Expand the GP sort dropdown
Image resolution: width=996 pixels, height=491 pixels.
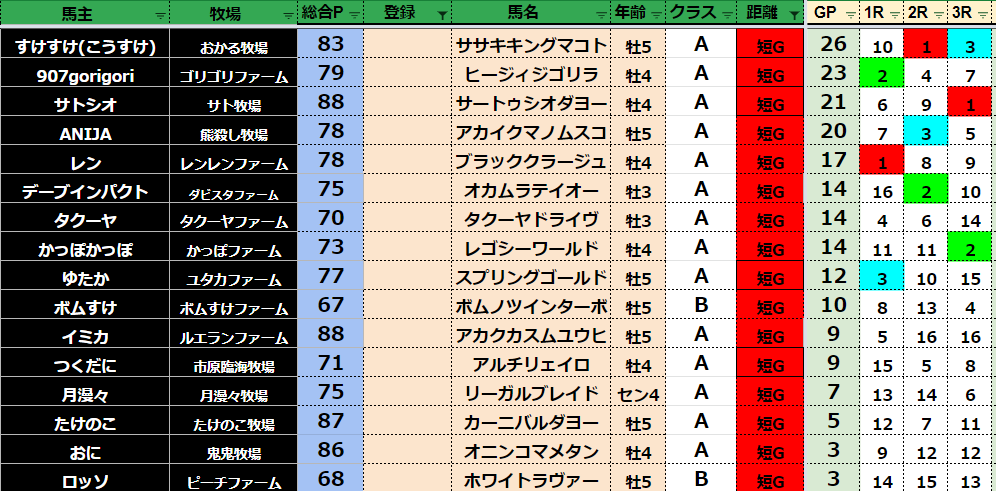[x=850, y=15]
